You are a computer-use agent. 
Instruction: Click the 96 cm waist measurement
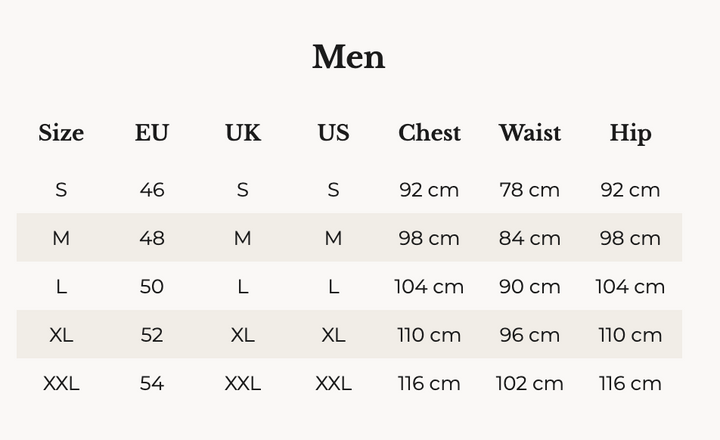[x=529, y=335]
